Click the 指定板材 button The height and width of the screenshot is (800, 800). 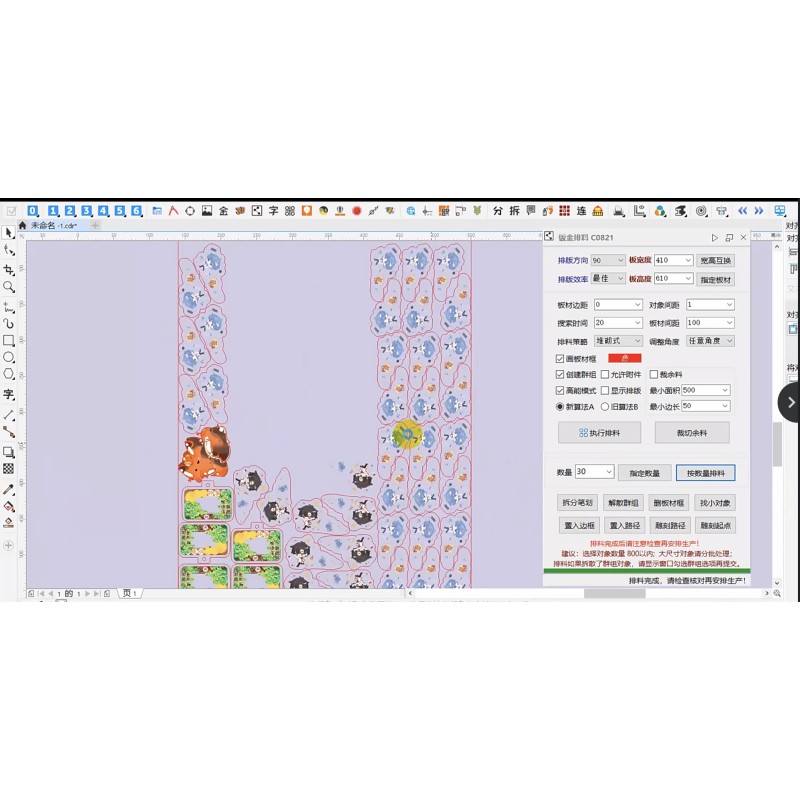point(715,280)
